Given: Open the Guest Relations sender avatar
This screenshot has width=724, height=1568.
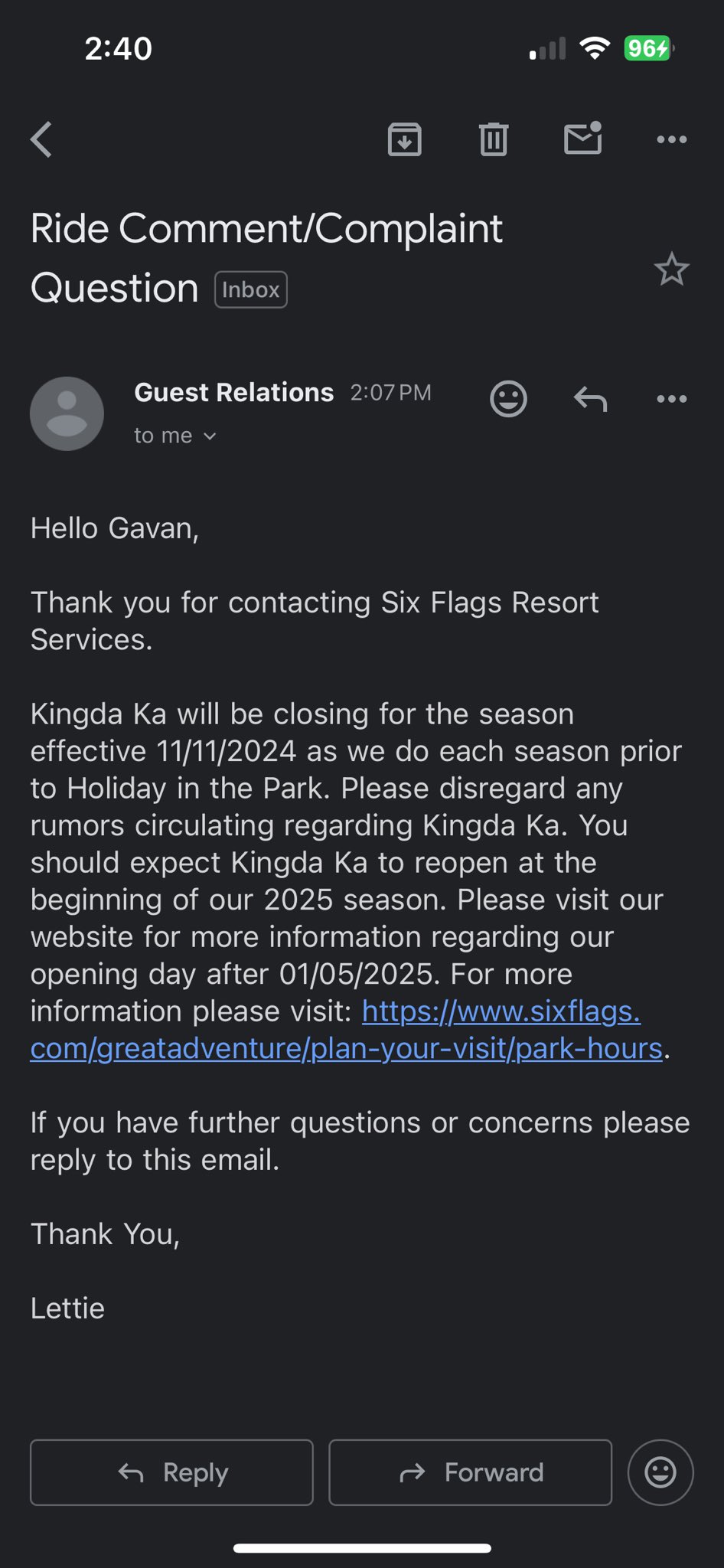Looking at the screenshot, I should (67, 413).
